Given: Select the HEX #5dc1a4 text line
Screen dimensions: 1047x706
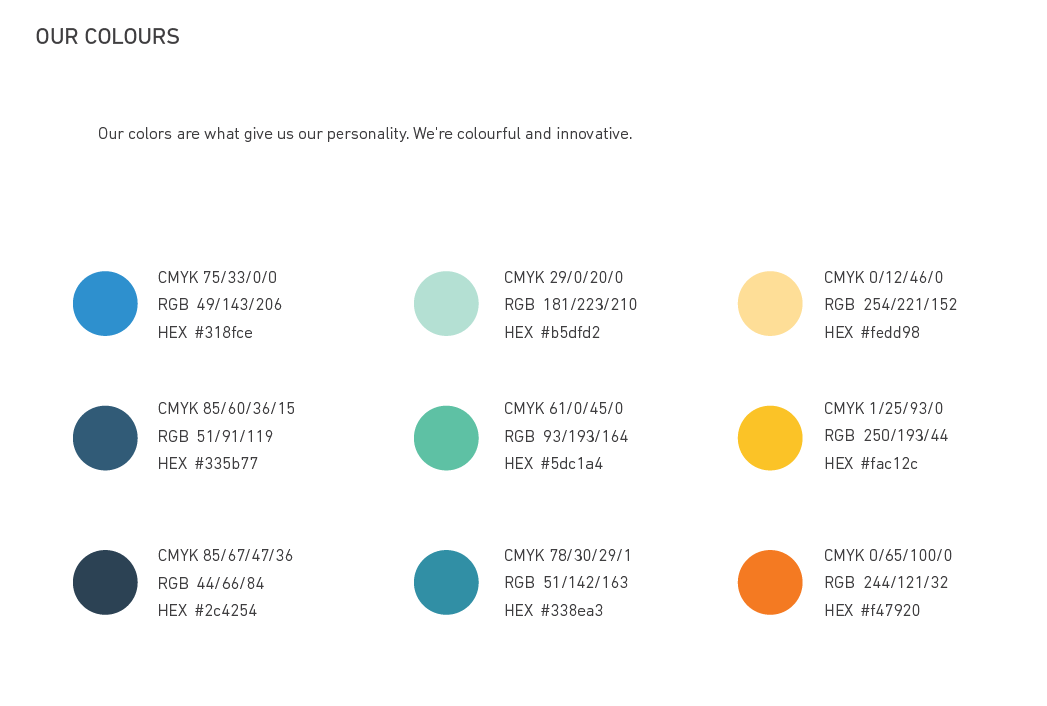Looking at the screenshot, I should pos(553,463).
